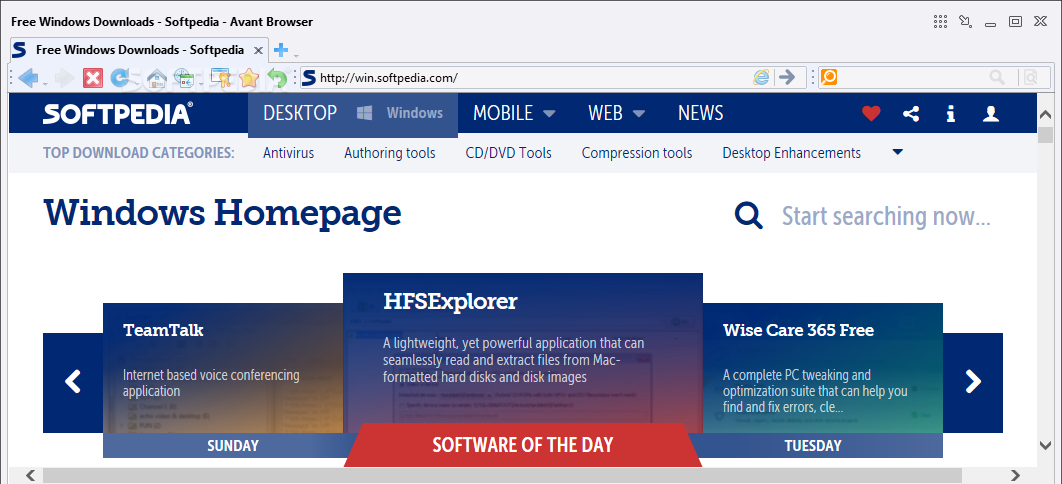Viewport: 1062px width, 484px height.
Task: Click the share icon in Softpedia header
Action: click(x=911, y=113)
